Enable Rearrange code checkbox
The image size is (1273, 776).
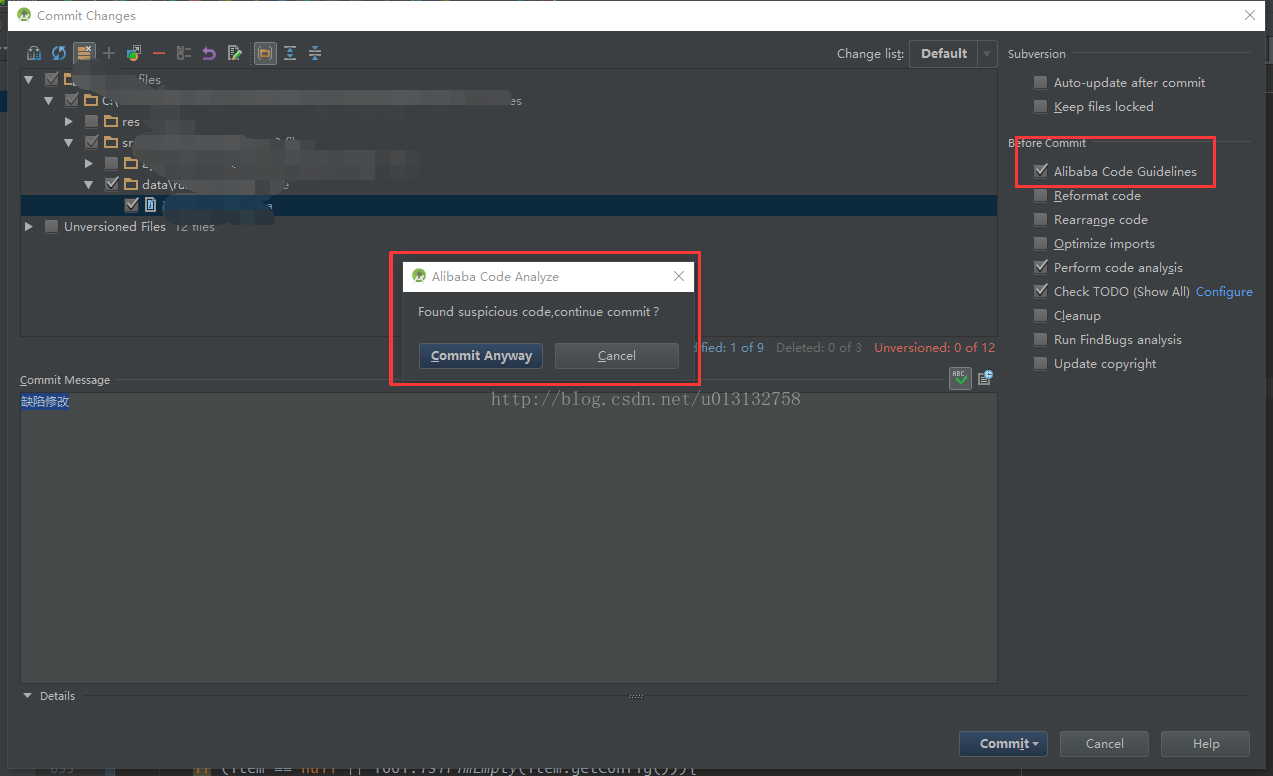coord(1041,219)
